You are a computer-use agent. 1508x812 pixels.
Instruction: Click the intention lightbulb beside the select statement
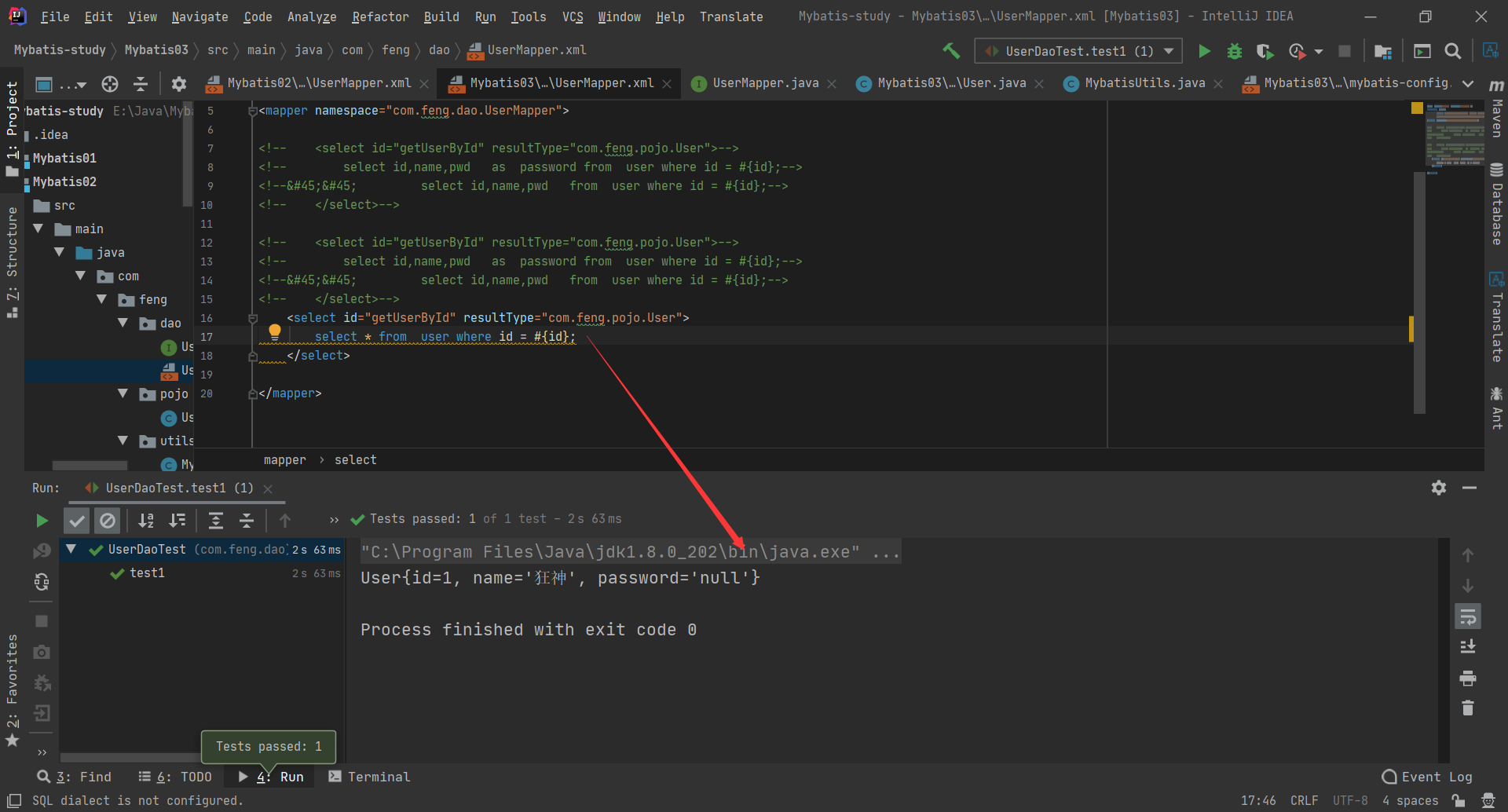click(x=275, y=332)
